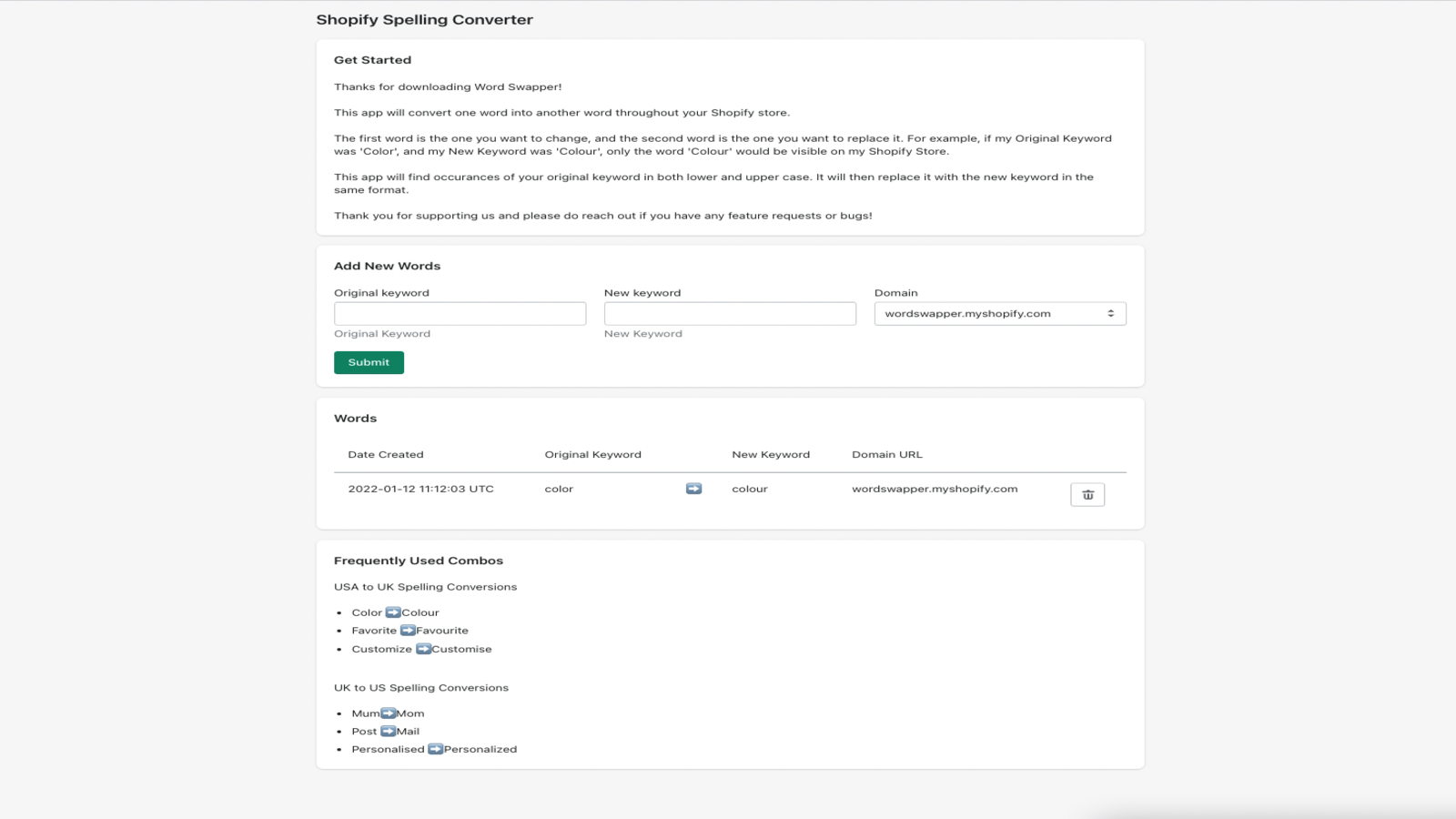
Task: Select the Domain URL column header
Action: click(887, 454)
